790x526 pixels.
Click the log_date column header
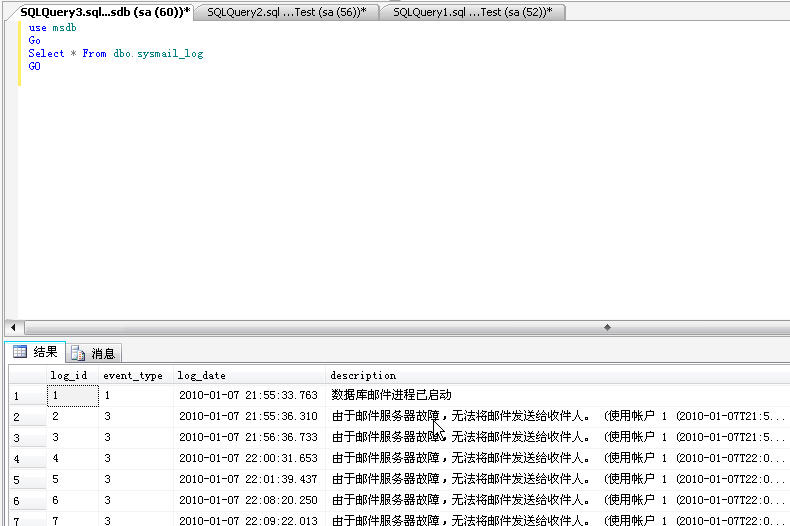point(249,375)
